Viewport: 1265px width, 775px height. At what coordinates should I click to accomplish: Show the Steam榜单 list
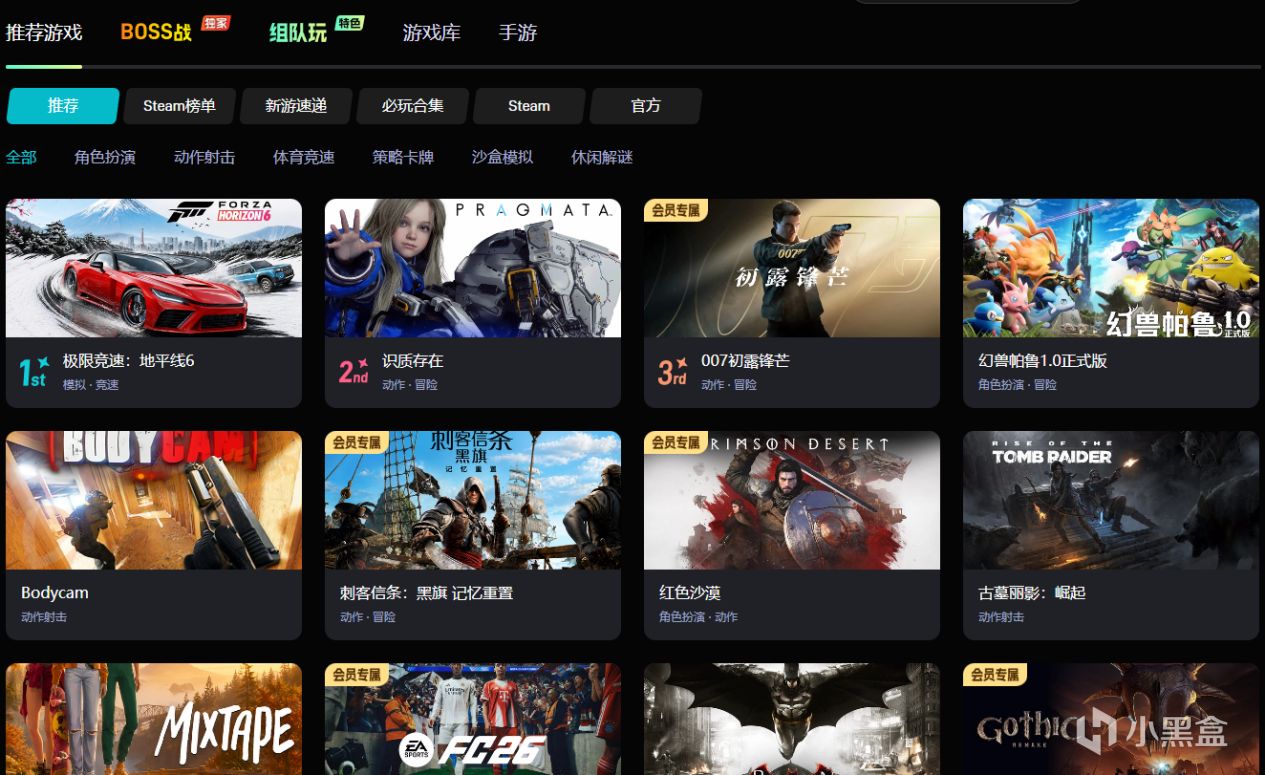tap(179, 106)
